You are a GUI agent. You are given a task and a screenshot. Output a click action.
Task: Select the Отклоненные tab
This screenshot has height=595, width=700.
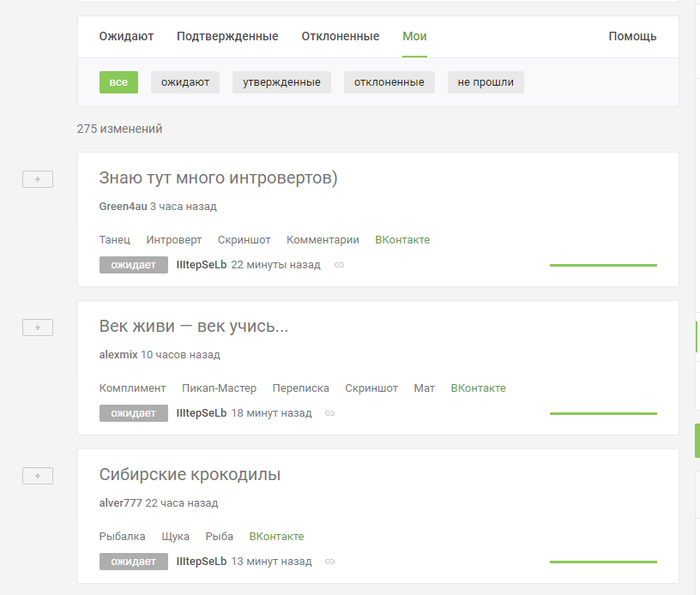340,36
